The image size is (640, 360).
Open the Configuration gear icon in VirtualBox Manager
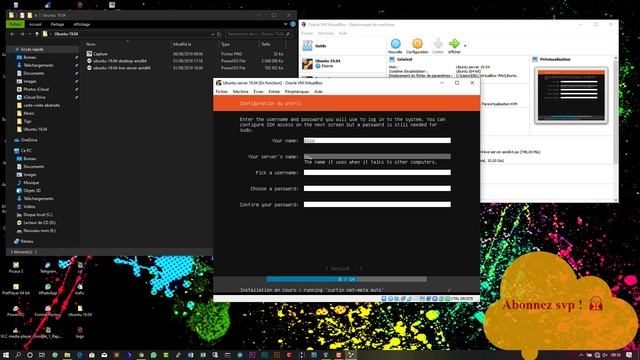(417, 46)
